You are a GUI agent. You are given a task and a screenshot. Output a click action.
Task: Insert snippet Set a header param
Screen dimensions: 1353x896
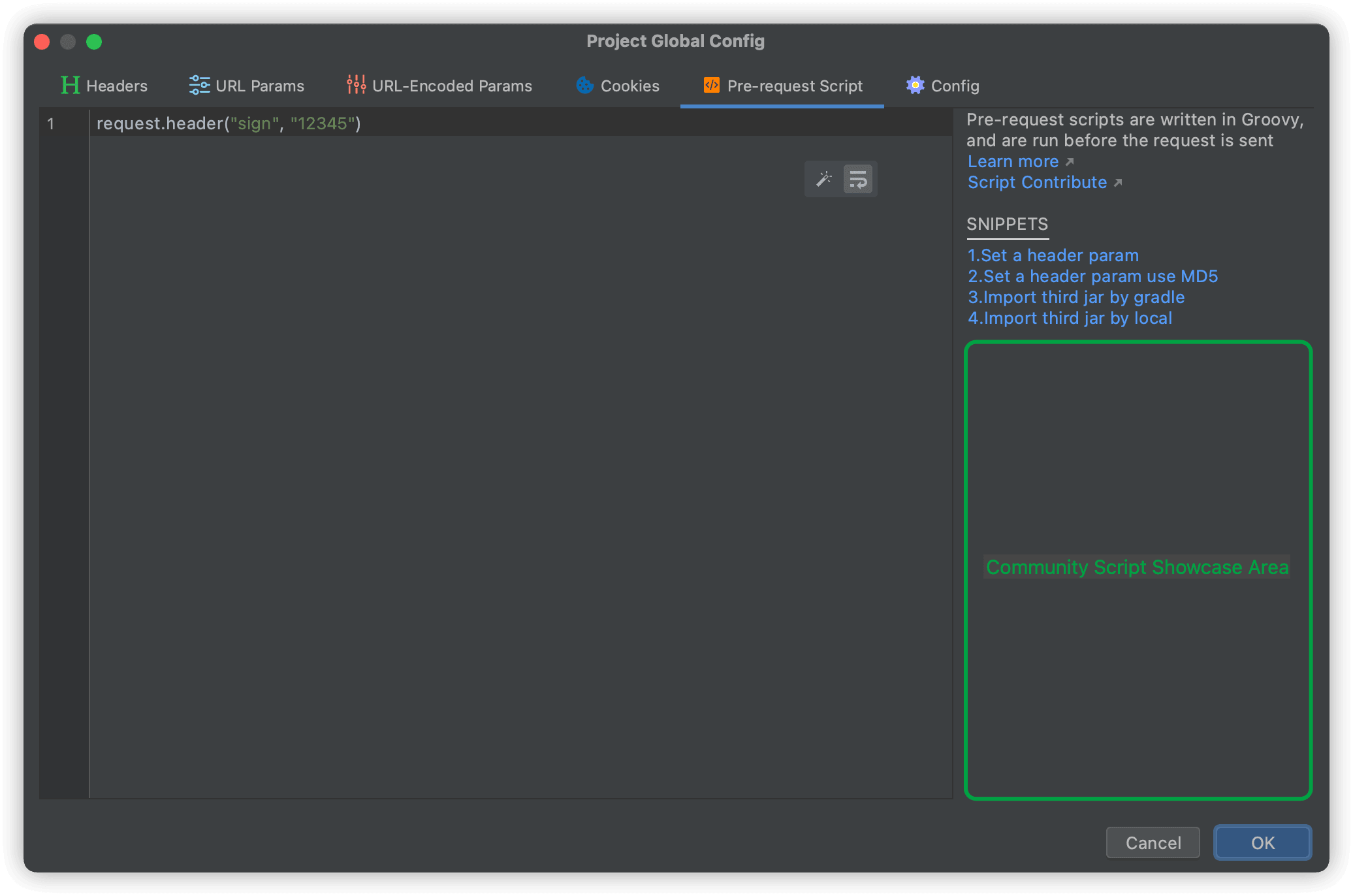click(x=1053, y=255)
